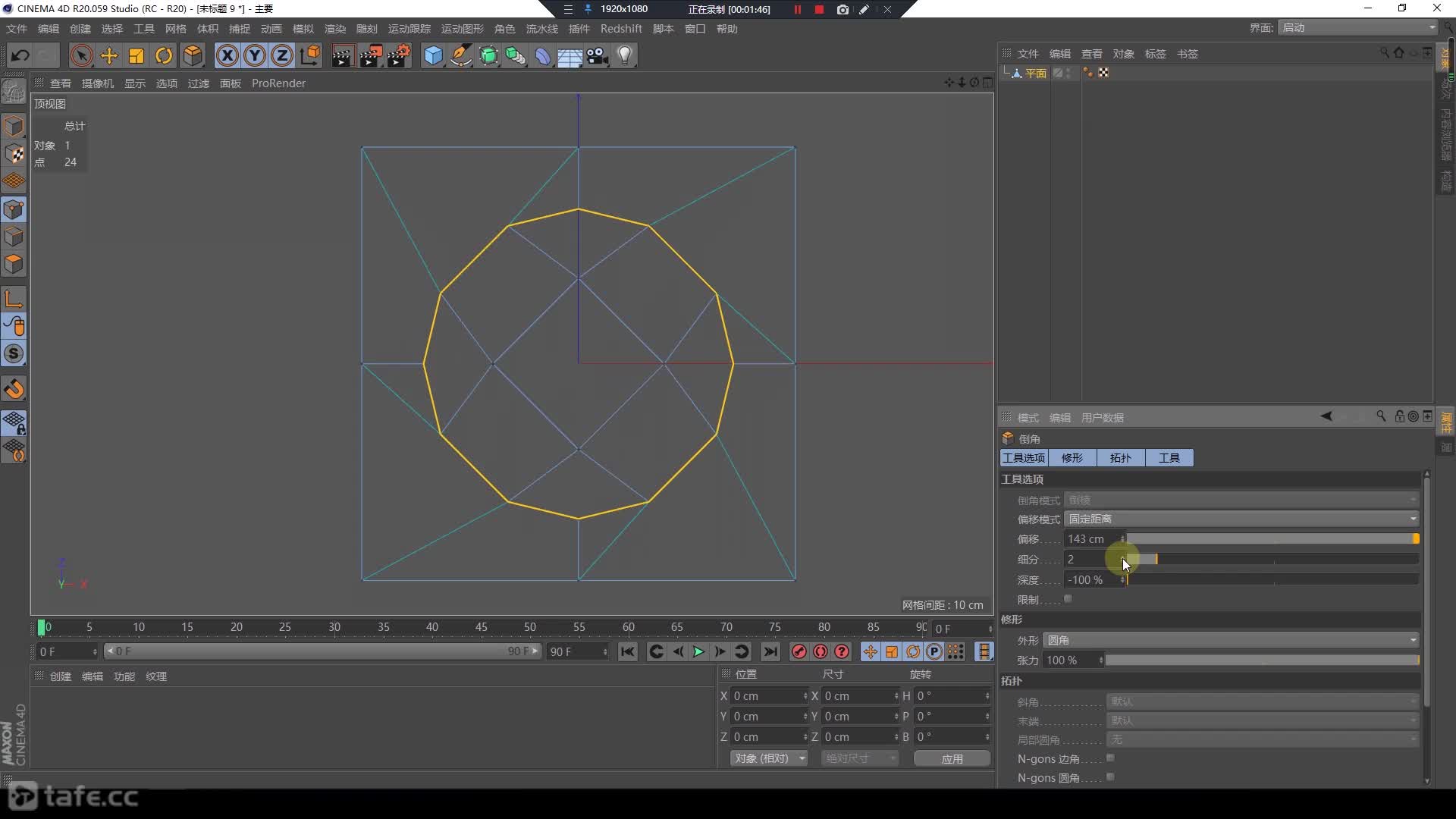Open the 界面 启动 layout dropdown
The image size is (1456, 819).
pos(1357,27)
